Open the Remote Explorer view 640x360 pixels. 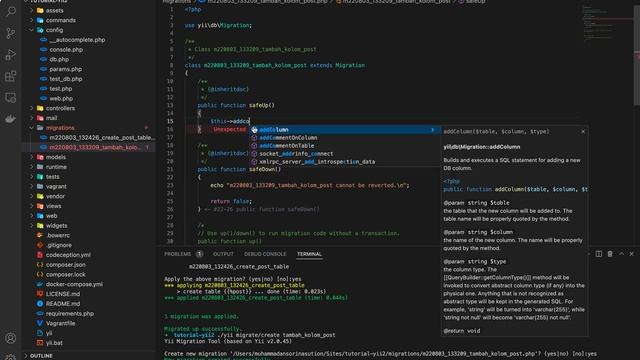coord(10,98)
